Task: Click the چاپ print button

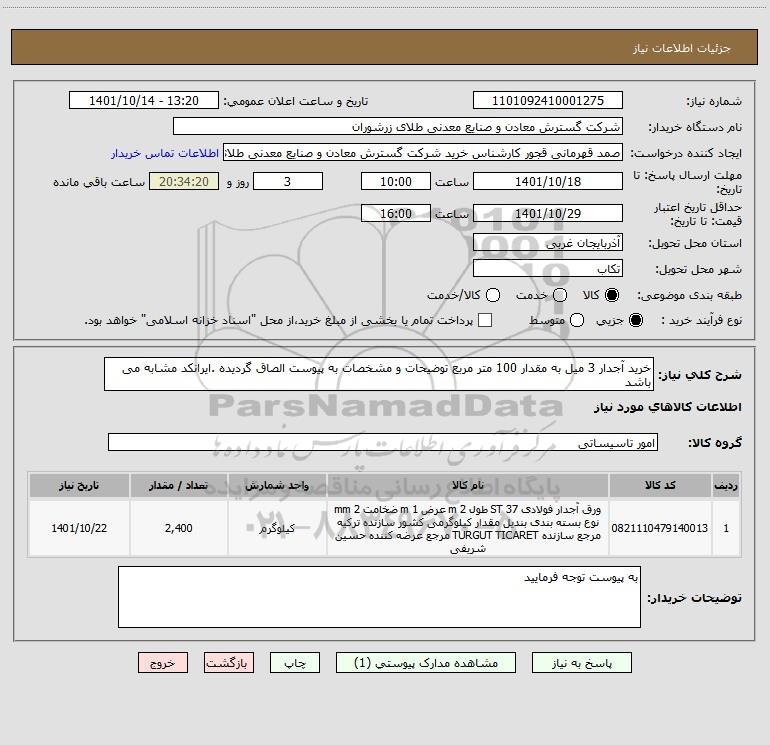Action: pyautogui.click(x=295, y=662)
